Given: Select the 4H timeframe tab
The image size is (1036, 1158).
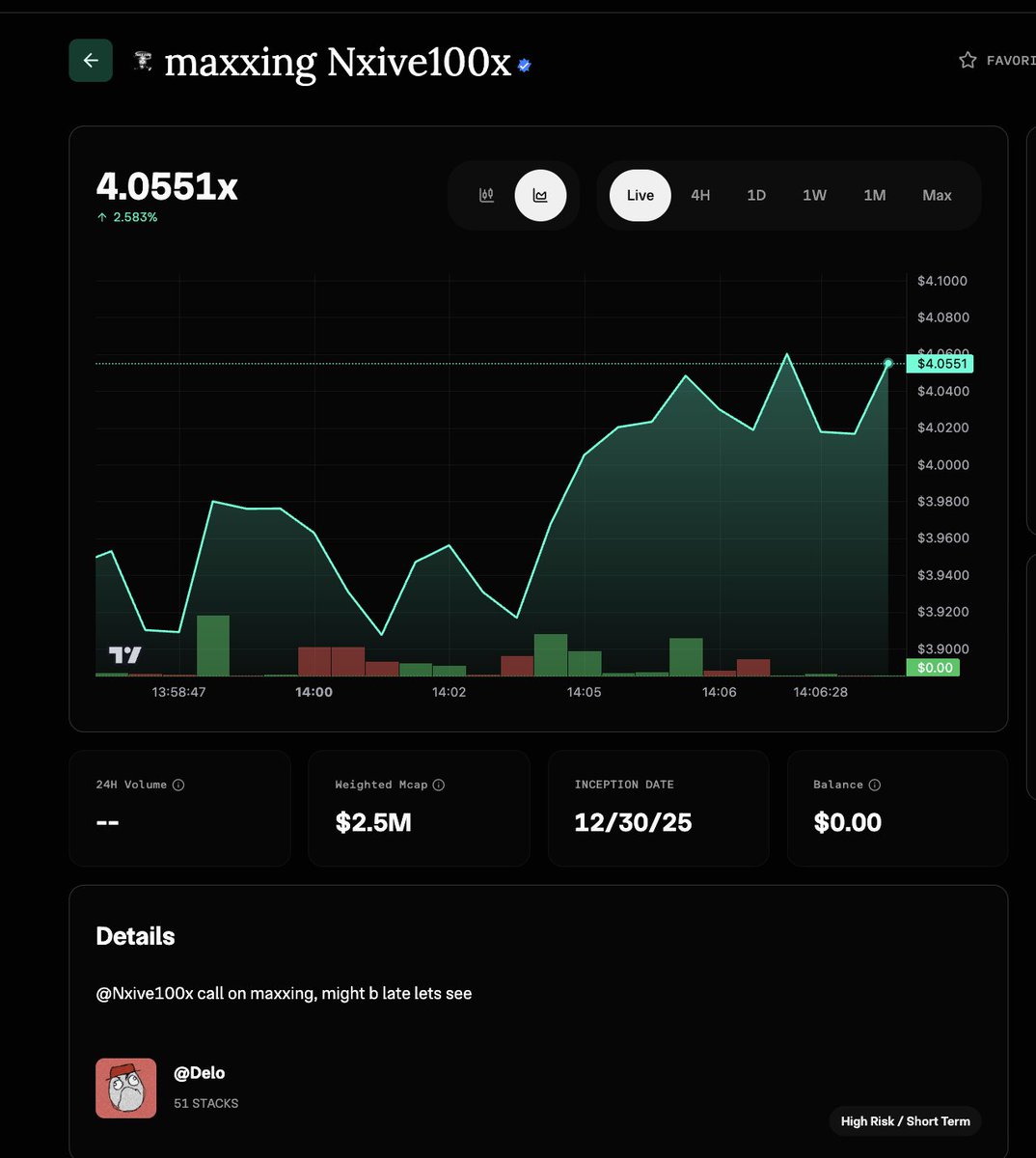Looking at the screenshot, I should tap(699, 195).
